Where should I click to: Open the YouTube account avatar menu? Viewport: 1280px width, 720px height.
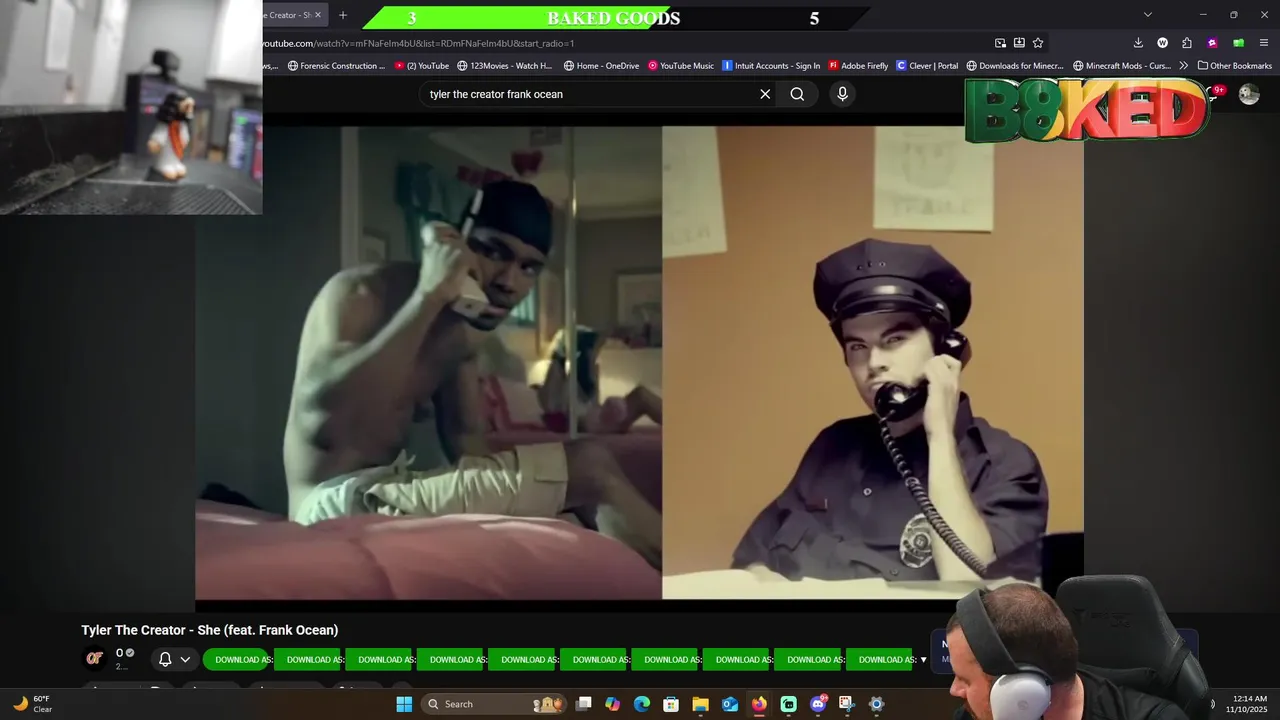coord(1249,94)
